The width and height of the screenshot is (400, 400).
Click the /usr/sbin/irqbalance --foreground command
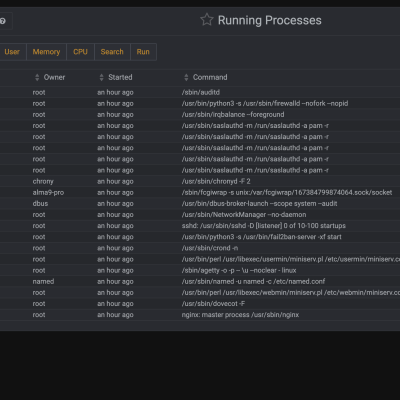233,115
